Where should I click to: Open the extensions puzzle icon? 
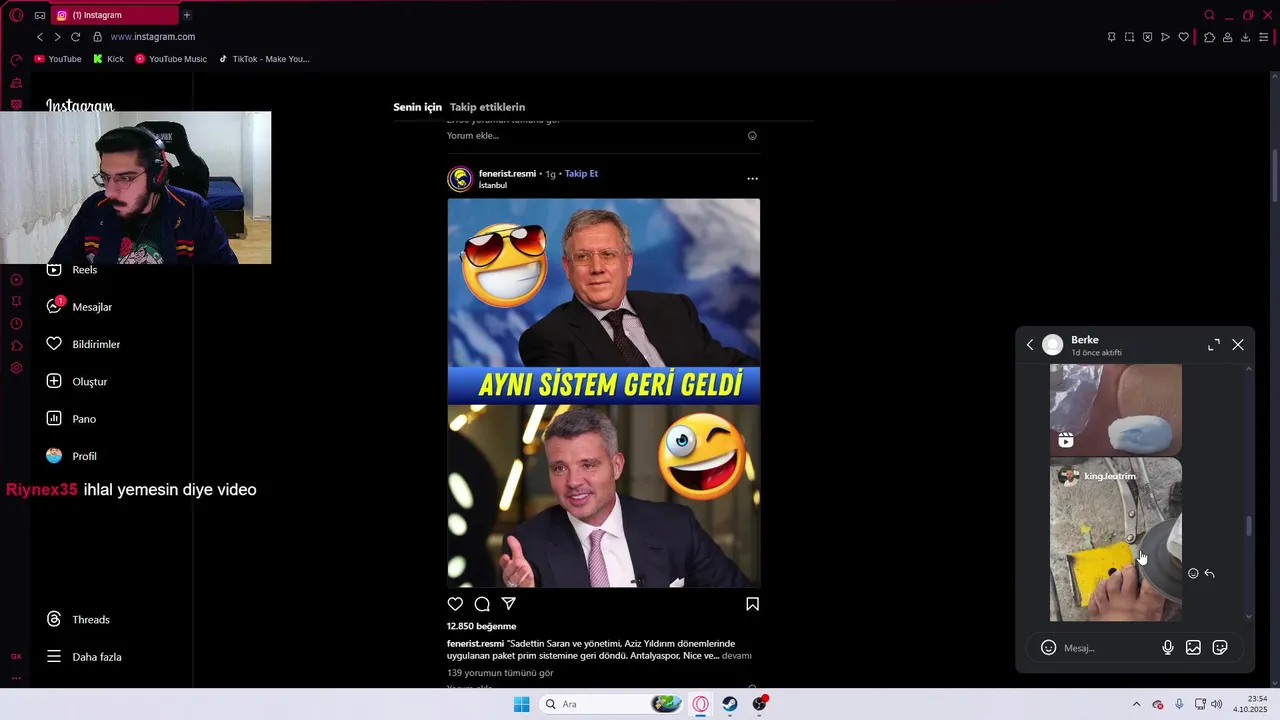(x=1209, y=37)
